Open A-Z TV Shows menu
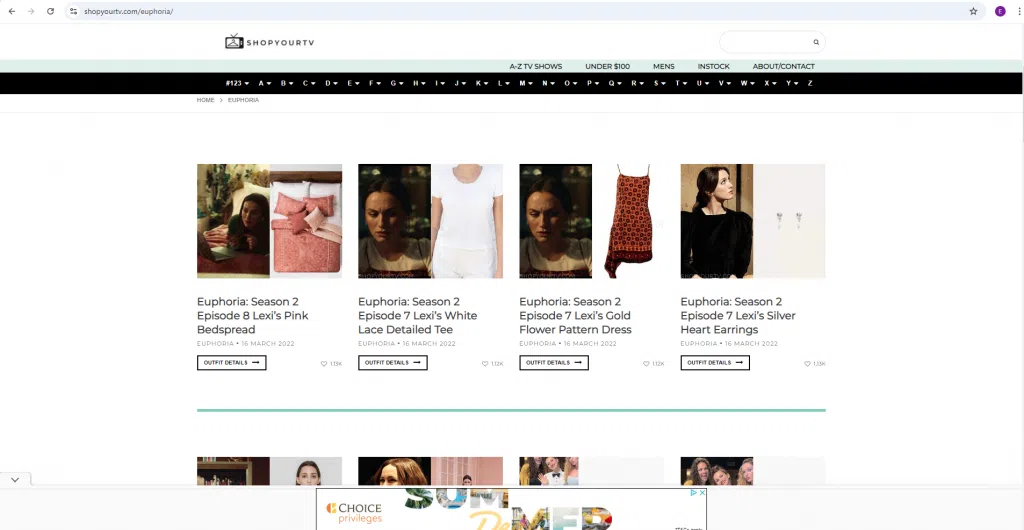Screen dimensions: 1024x530 pos(536,67)
